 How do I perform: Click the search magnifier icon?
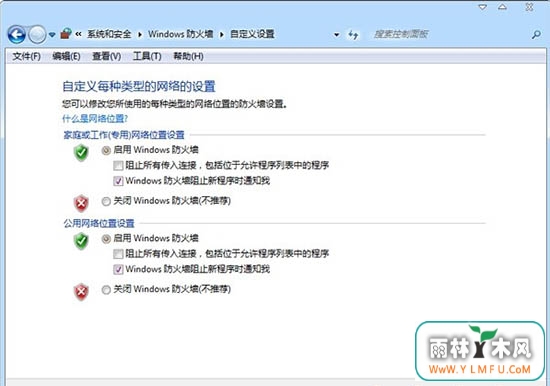tap(536, 34)
